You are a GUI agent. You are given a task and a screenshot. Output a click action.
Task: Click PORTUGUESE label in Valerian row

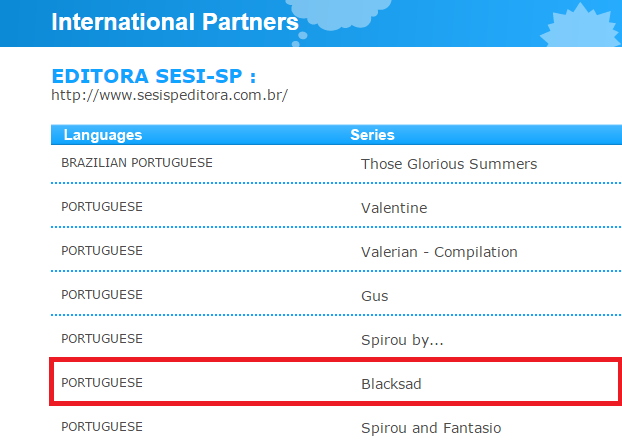(x=102, y=251)
